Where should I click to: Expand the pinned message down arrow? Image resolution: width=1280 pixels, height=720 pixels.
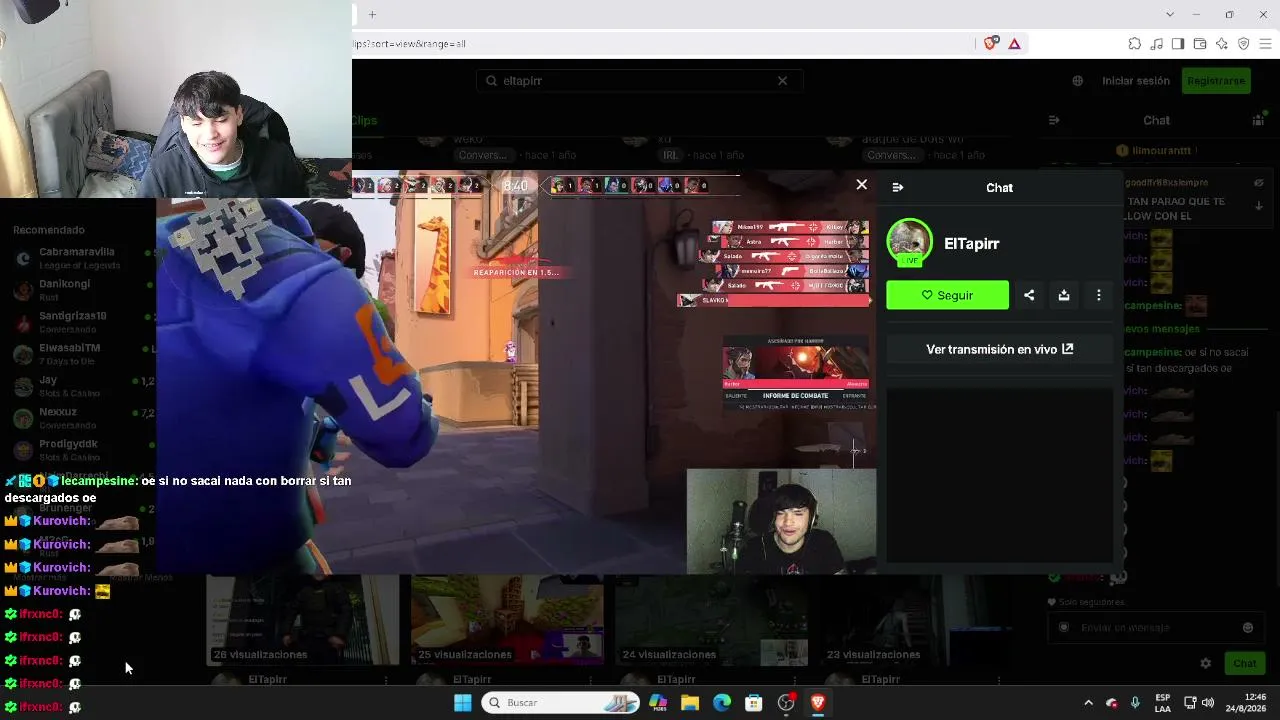pos(1259,205)
